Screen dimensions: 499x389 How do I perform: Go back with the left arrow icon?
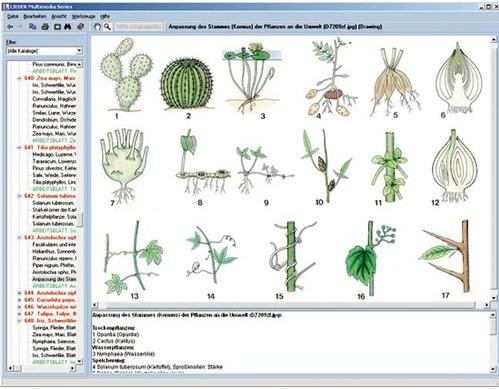(10, 27)
